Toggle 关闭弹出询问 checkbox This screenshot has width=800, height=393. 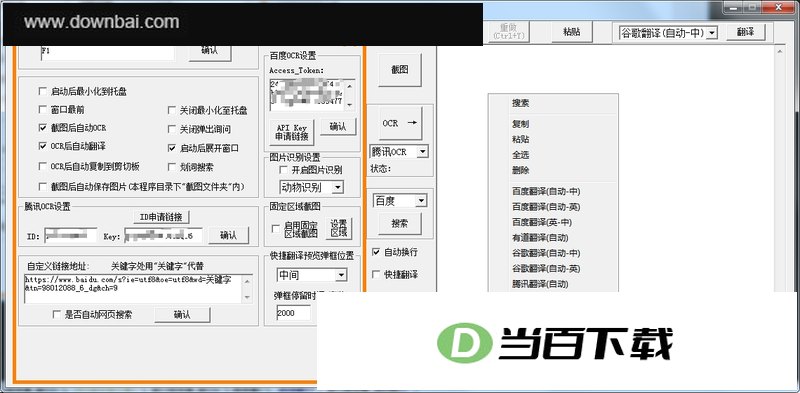pyautogui.click(x=171, y=130)
